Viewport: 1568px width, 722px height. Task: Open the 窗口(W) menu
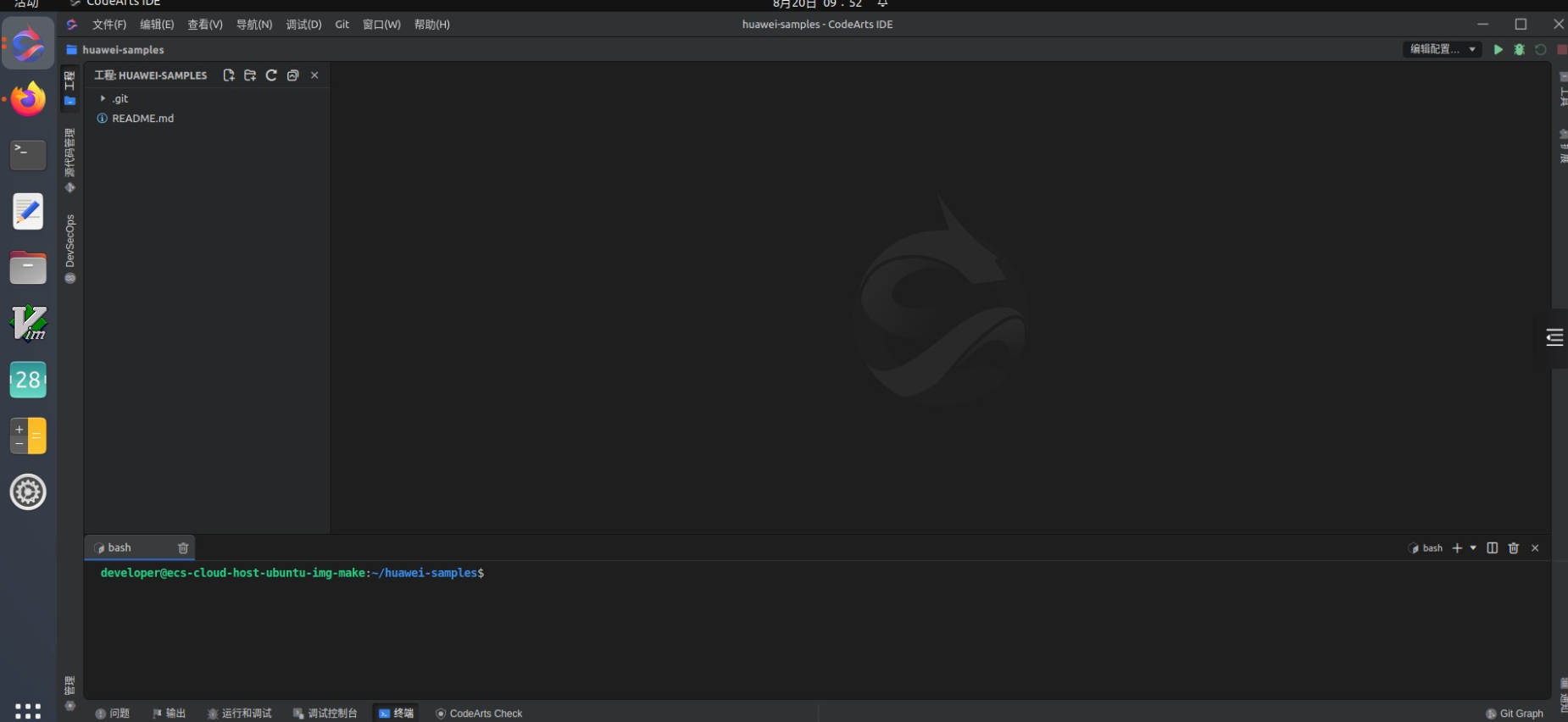point(381,25)
